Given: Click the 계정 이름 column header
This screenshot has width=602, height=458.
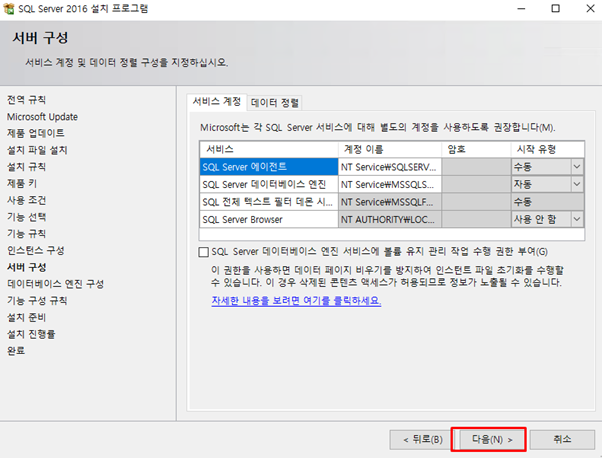Looking at the screenshot, I should coord(390,149).
